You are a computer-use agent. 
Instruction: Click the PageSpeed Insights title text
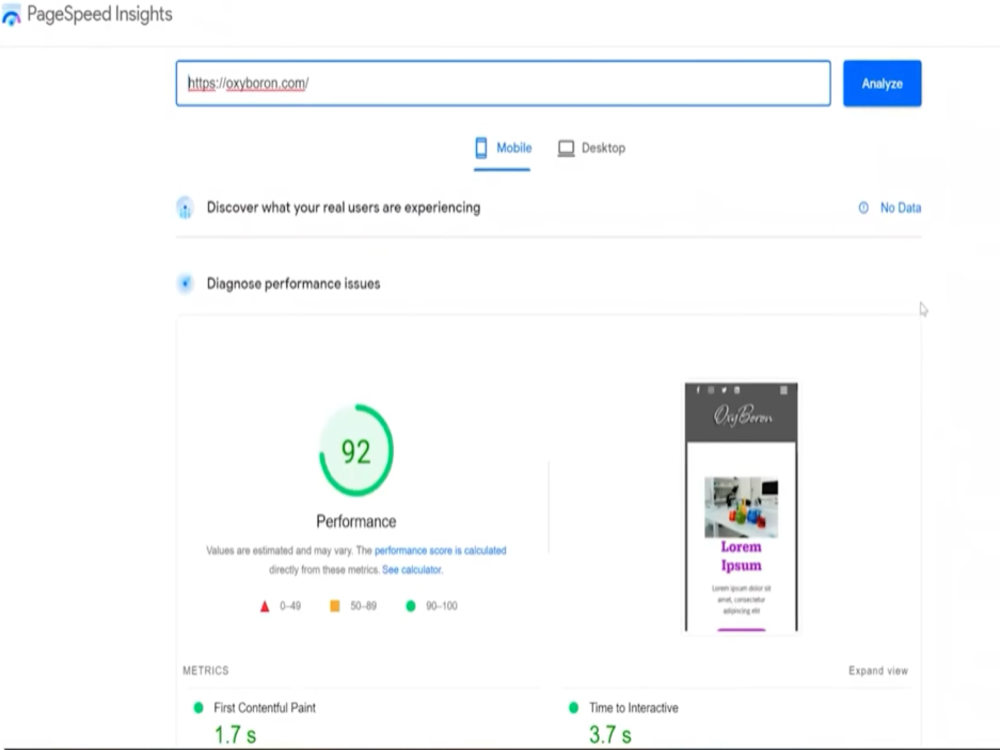(x=99, y=14)
